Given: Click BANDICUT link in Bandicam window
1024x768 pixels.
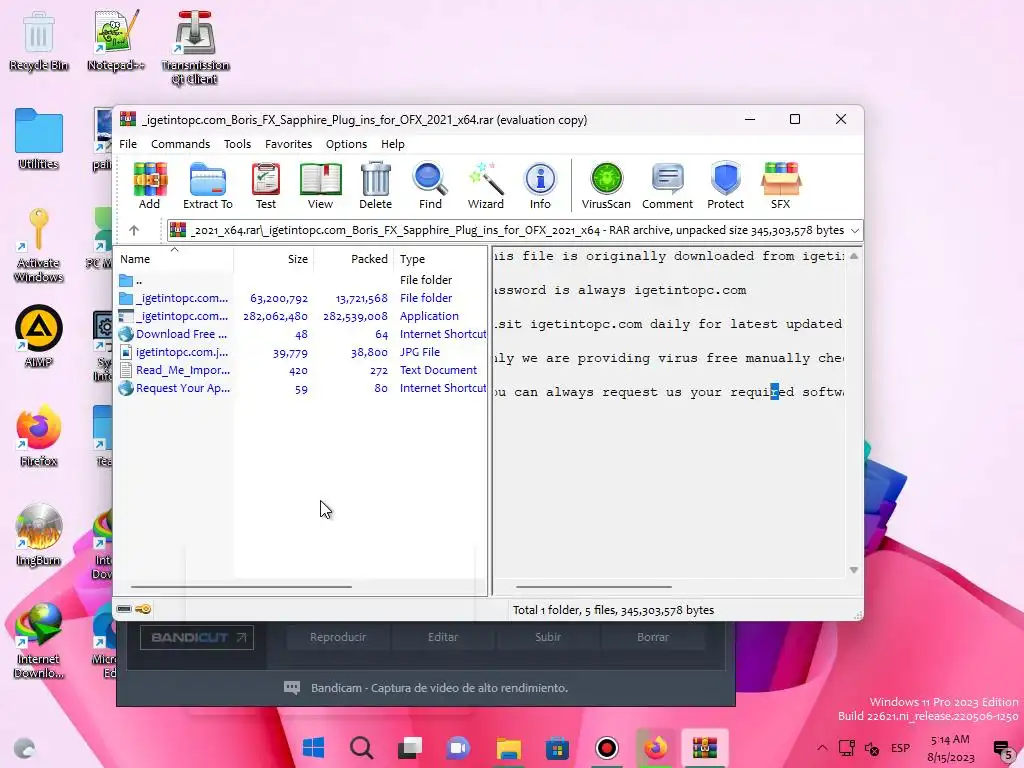Looking at the screenshot, I should tap(197, 637).
